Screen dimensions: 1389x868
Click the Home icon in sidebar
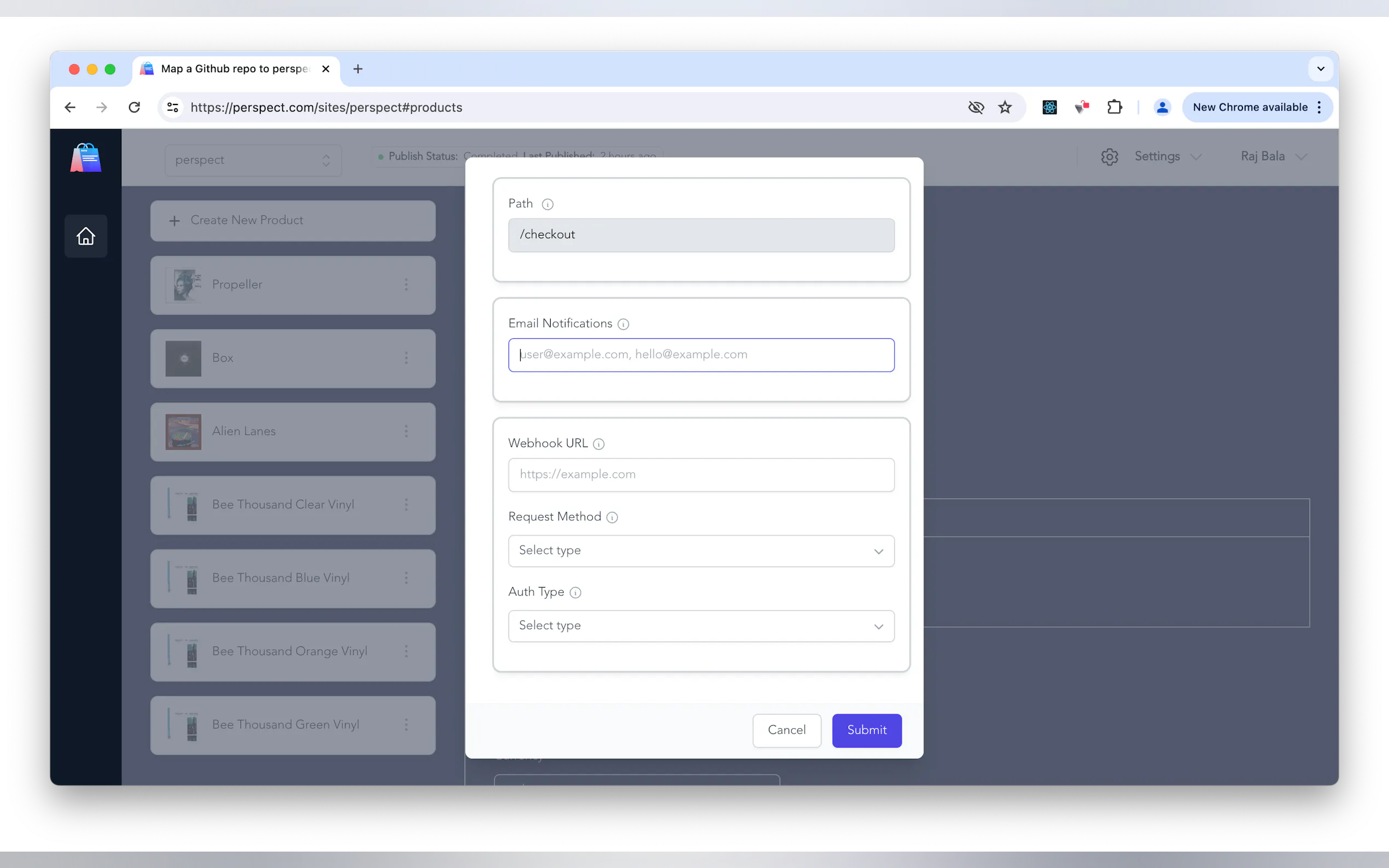point(85,236)
